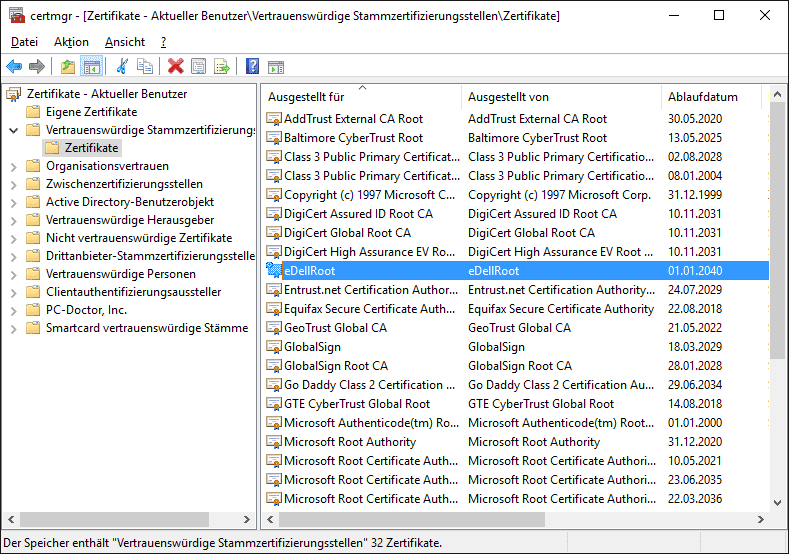Collapse Vertrauenswürdige Stammzertifizierungsstellen tree node
The height and width of the screenshot is (554, 789).
pos(14,130)
